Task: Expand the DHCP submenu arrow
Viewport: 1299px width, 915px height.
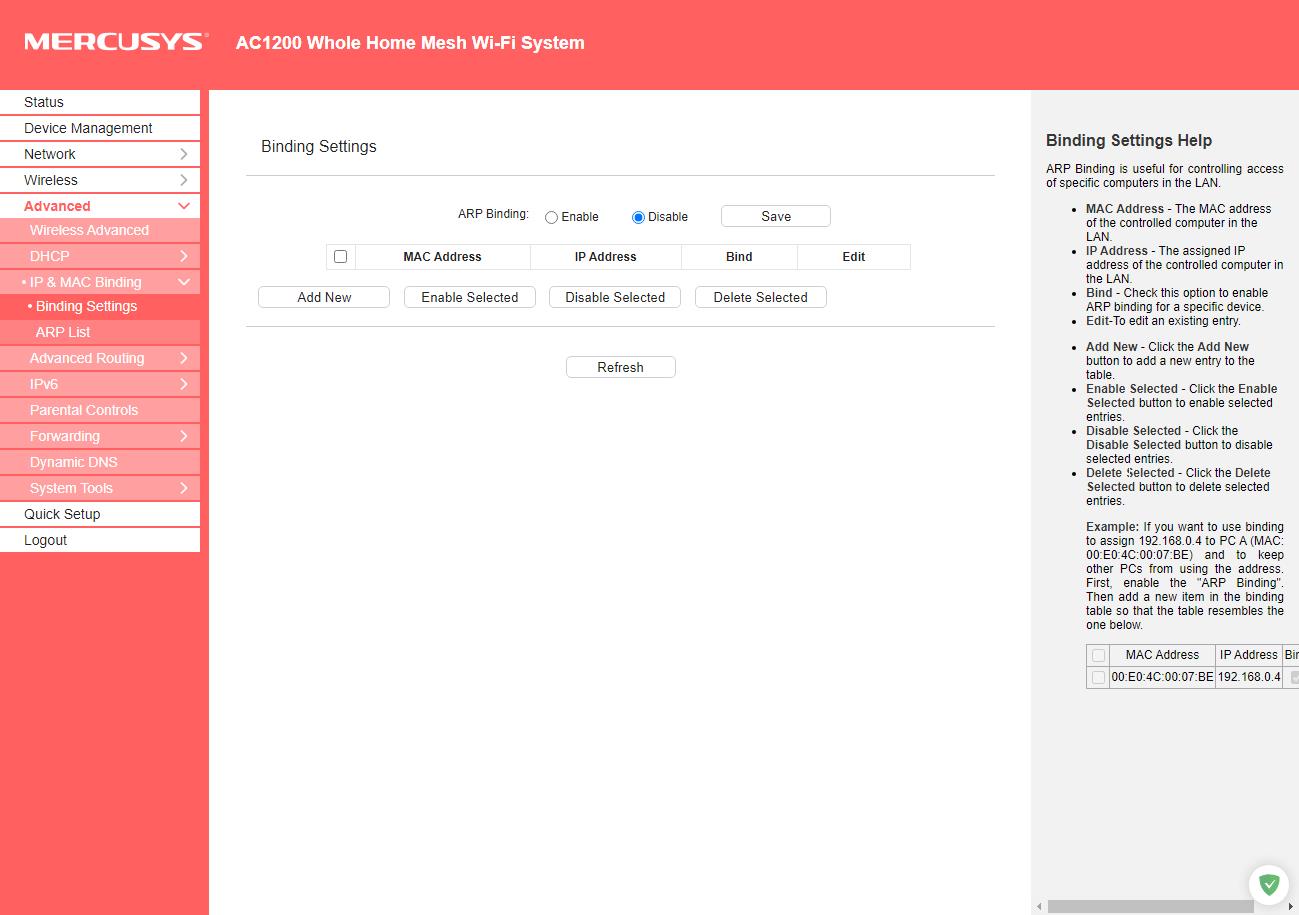Action: 184,257
